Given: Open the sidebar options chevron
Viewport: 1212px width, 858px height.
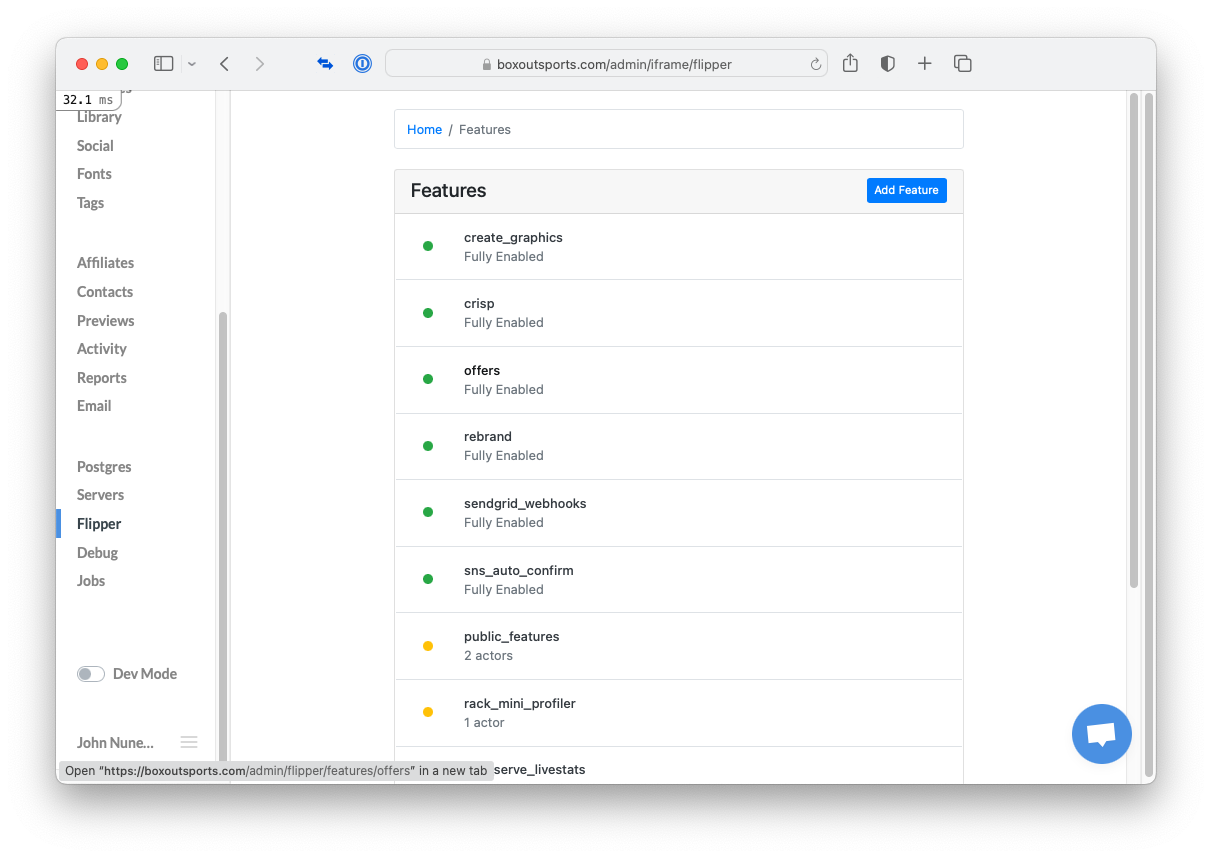Looking at the screenshot, I should click(192, 64).
